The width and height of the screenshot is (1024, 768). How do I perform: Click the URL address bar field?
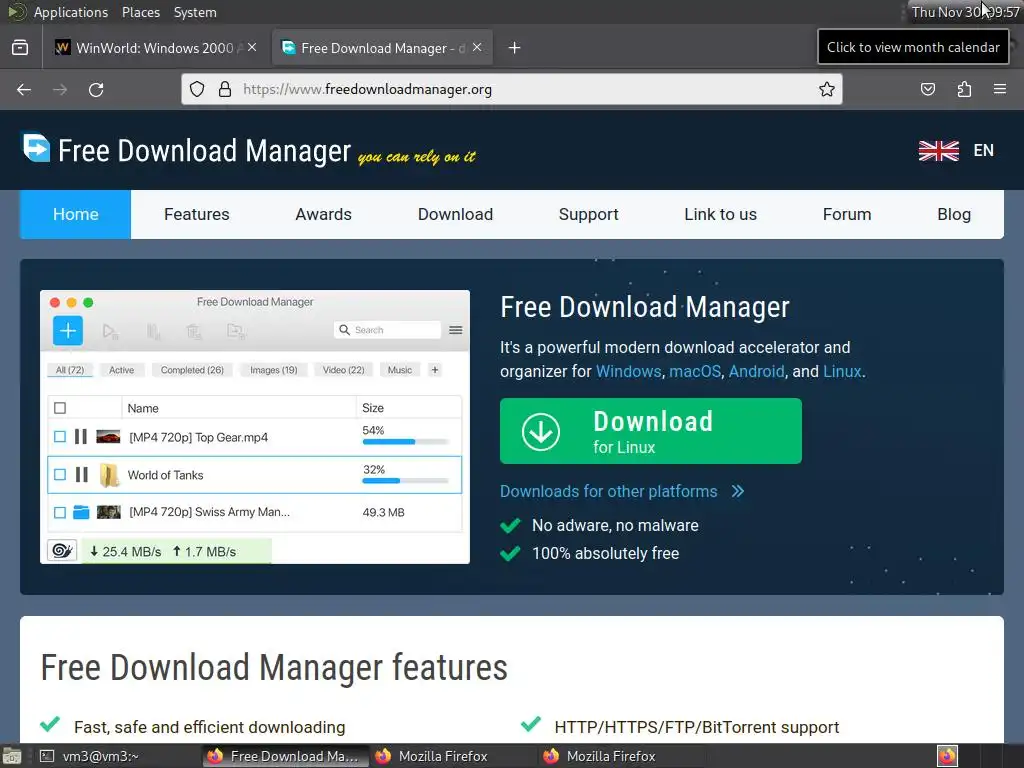[x=511, y=89]
